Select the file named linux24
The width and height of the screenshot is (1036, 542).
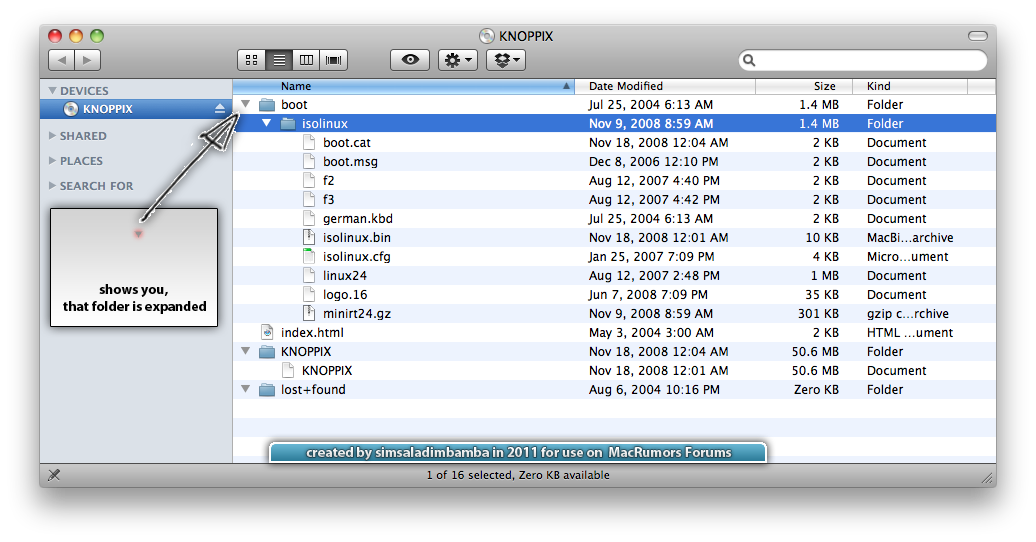click(x=345, y=276)
